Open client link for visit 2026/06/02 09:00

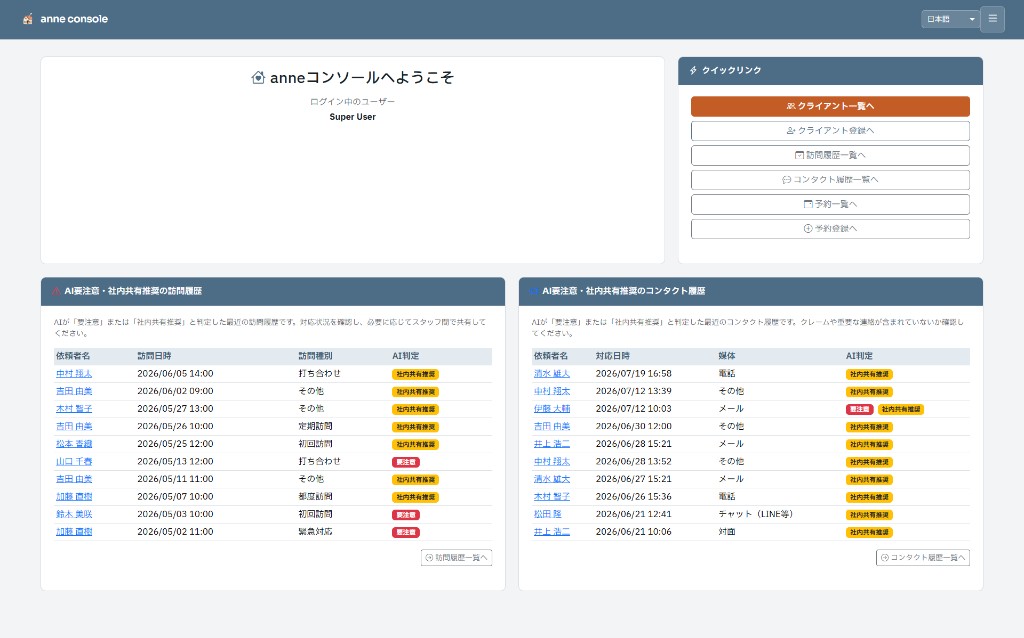(74, 391)
